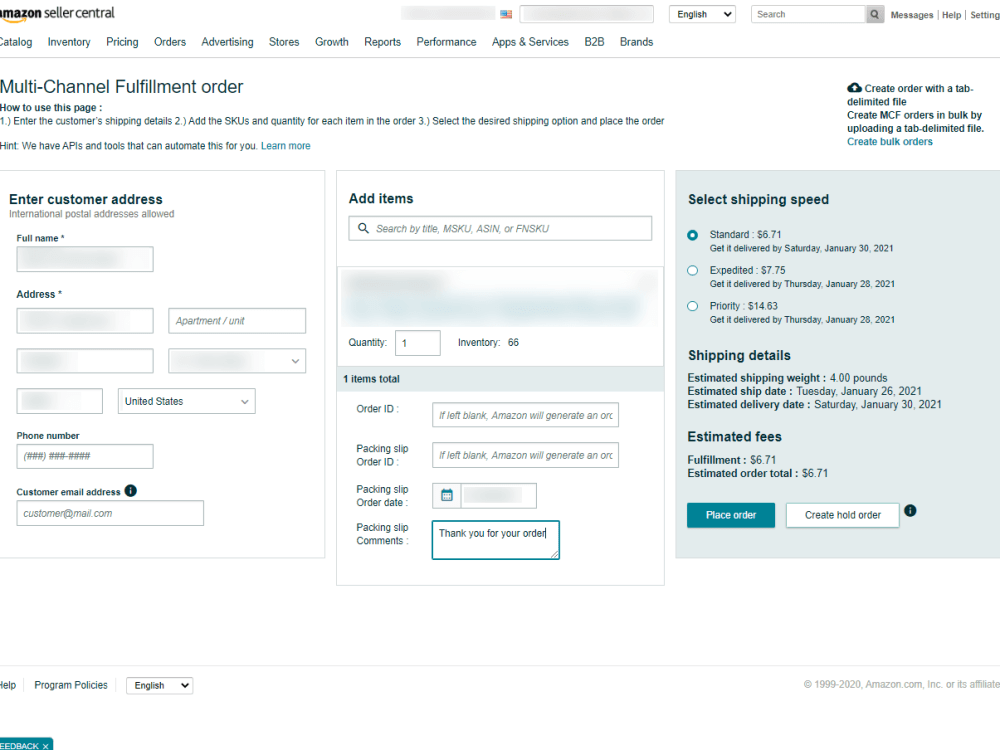Screen dimensions: 1000x750
Task: Select the Priority shipping speed option
Action: (x=692, y=306)
